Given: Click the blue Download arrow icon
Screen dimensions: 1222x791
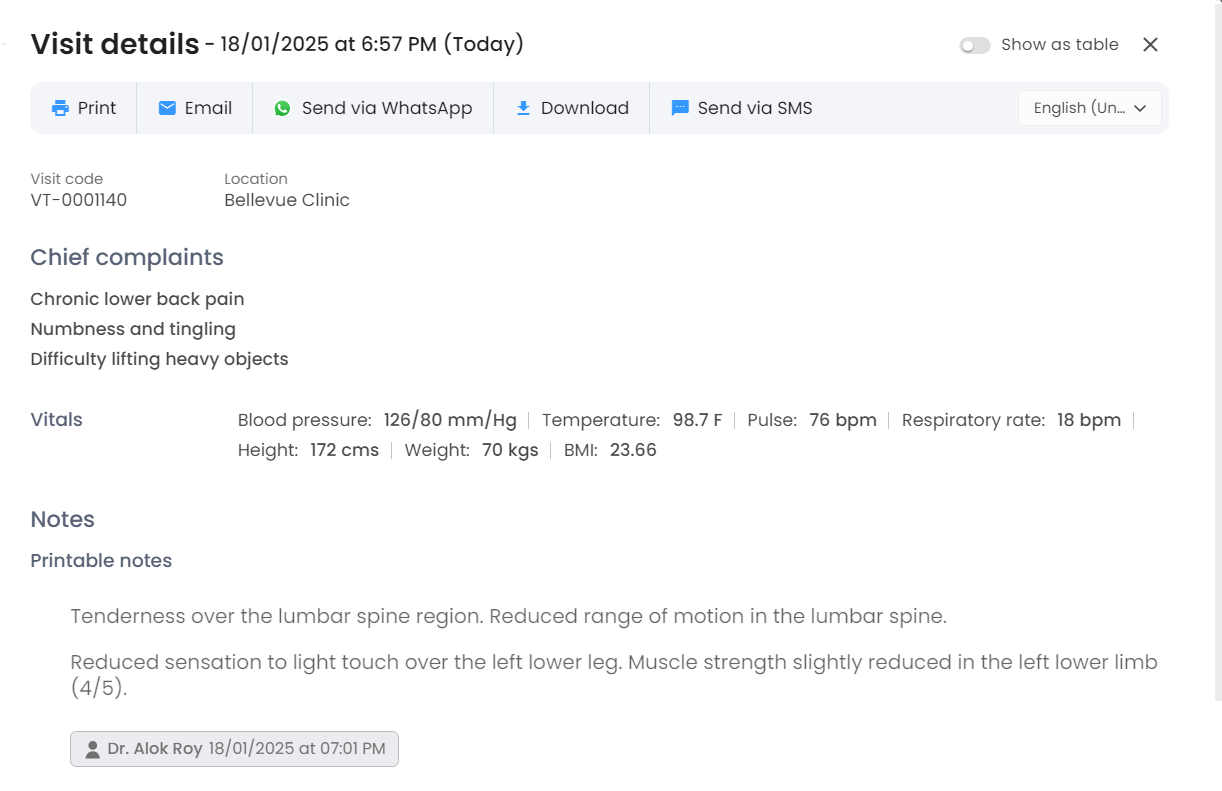Looking at the screenshot, I should click(x=523, y=108).
